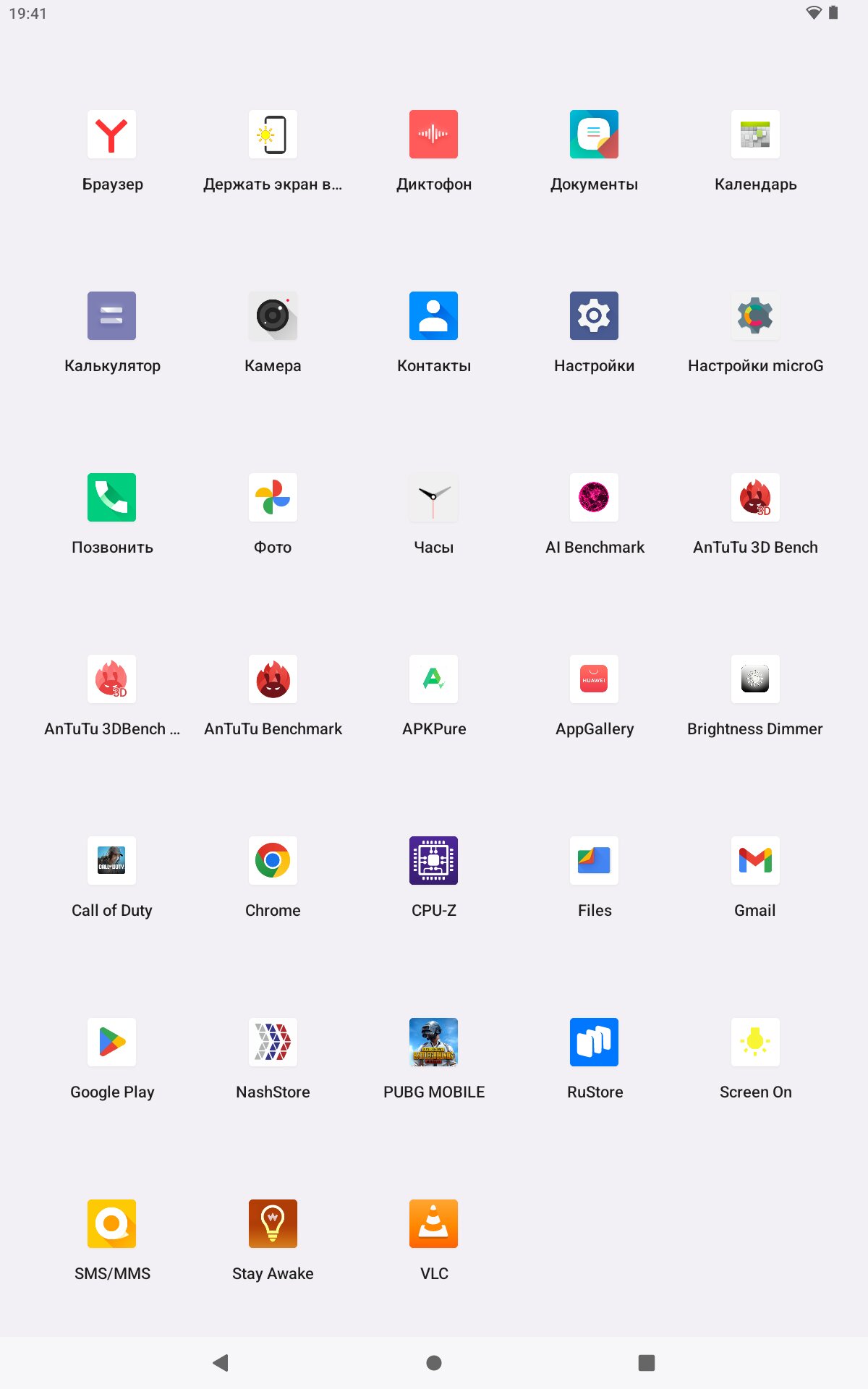Open AnTuTu 3D Bench app

click(x=755, y=498)
